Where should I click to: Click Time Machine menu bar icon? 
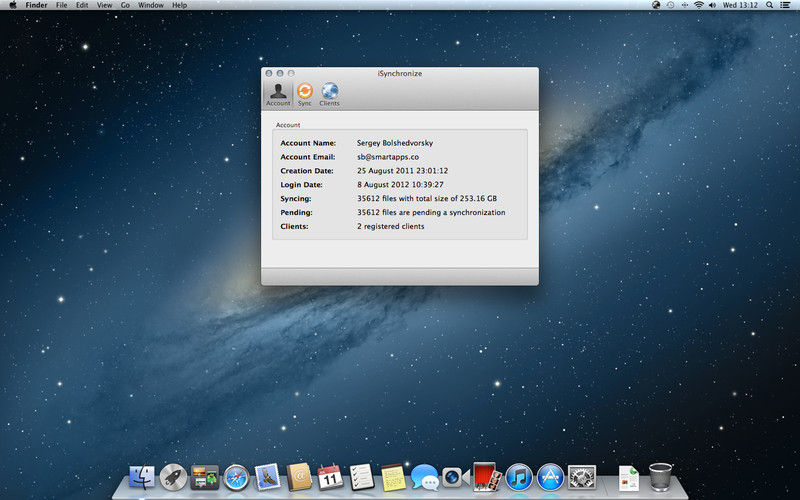pyautogui.click(x=670, y=5)
